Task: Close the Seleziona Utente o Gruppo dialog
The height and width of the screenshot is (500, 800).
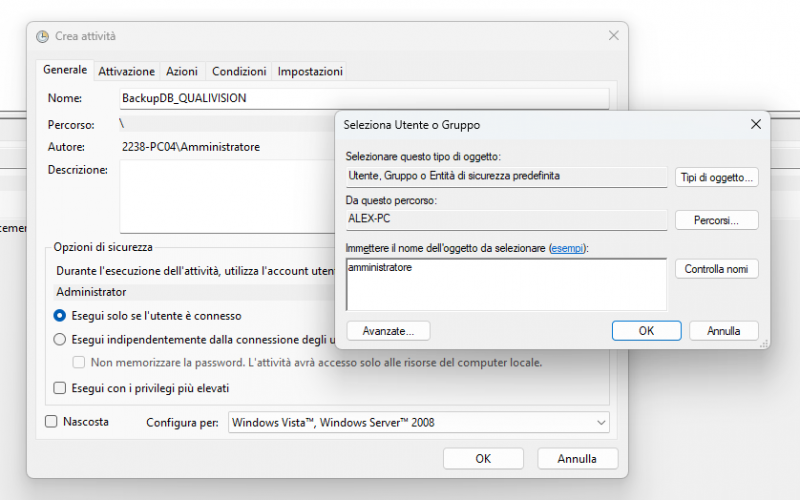Action: pyautogui.click(x=755, y=125)
